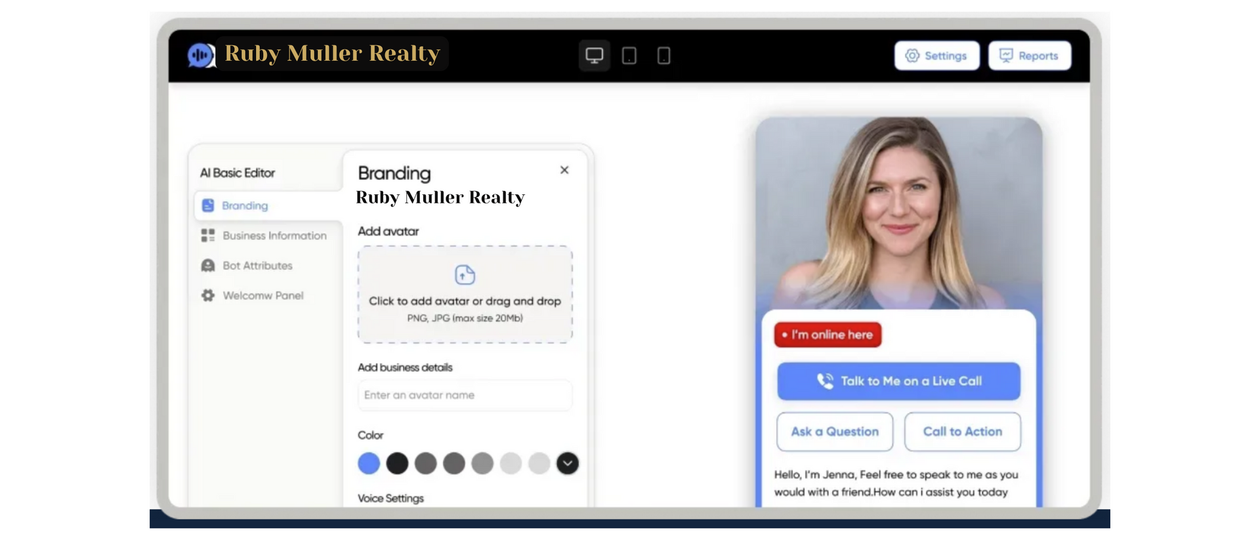The height and width of the screenshot is (540, 1260).
Task: Click the Business Information grid icon
Action: [208, 236]
